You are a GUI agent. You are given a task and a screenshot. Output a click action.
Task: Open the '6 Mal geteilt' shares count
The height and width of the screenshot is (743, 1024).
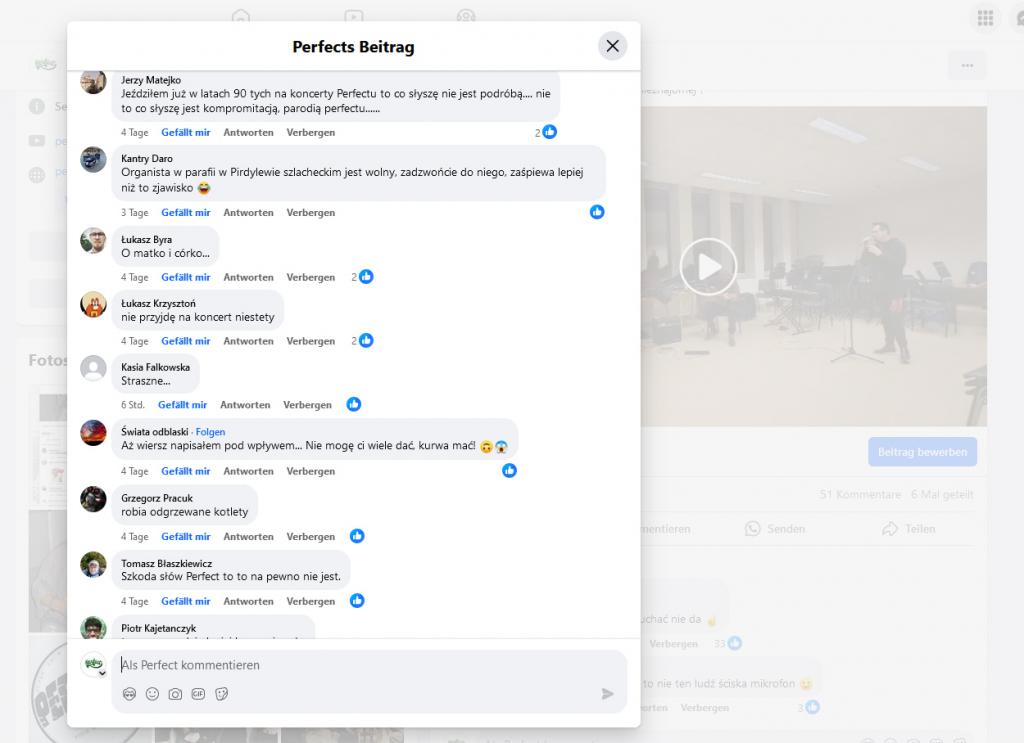pos(942,495)
